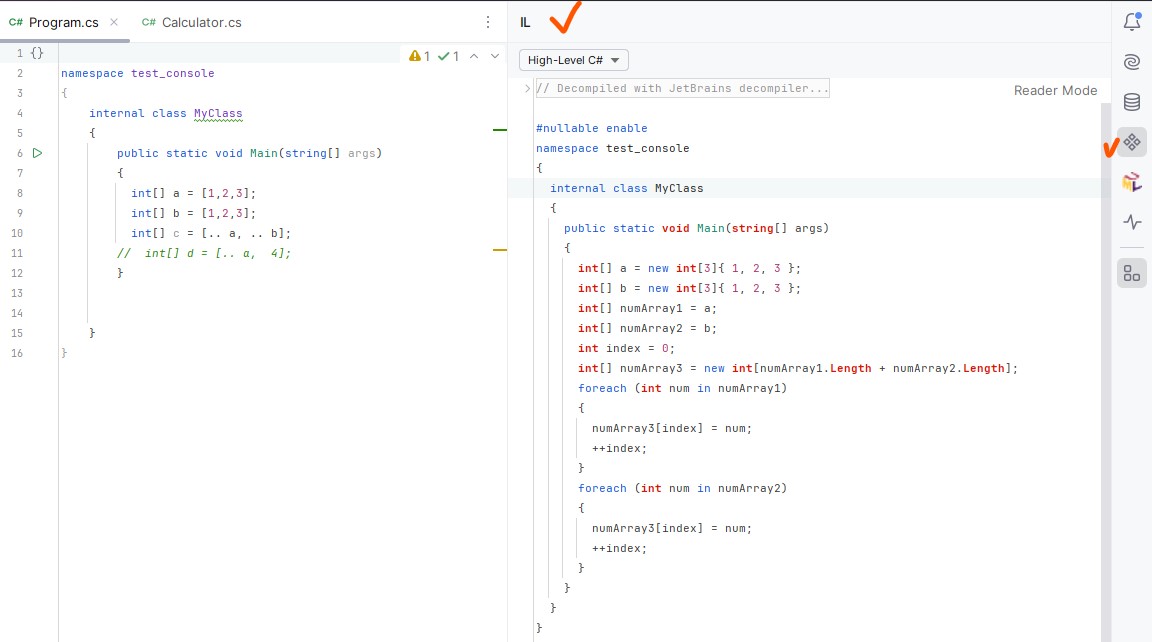Image resolution: width=1152 pixels, height=642 pixels.
Task: Select the Program.cs editor tab
Action: coord(63,22)
